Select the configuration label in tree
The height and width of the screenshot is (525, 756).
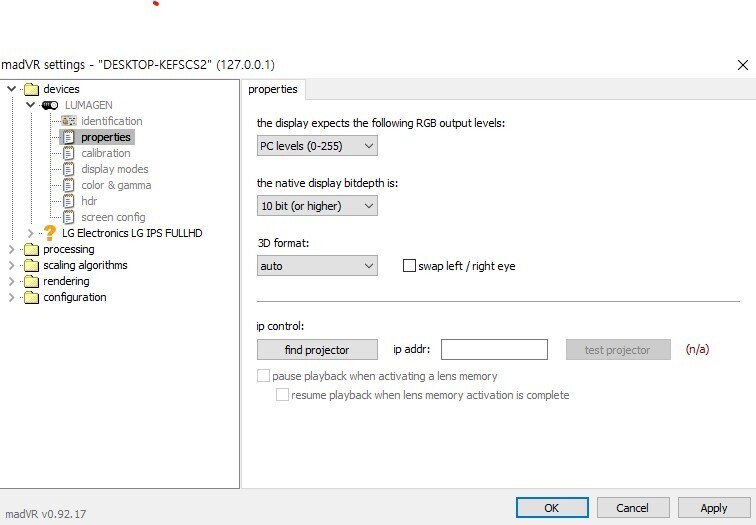75,297
